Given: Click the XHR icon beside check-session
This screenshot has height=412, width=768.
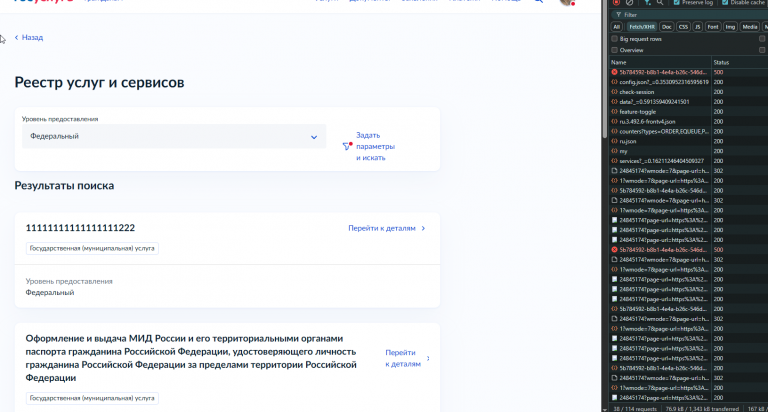Looking at the screenshot, I should pyautogui.click(x=614, y=92).
